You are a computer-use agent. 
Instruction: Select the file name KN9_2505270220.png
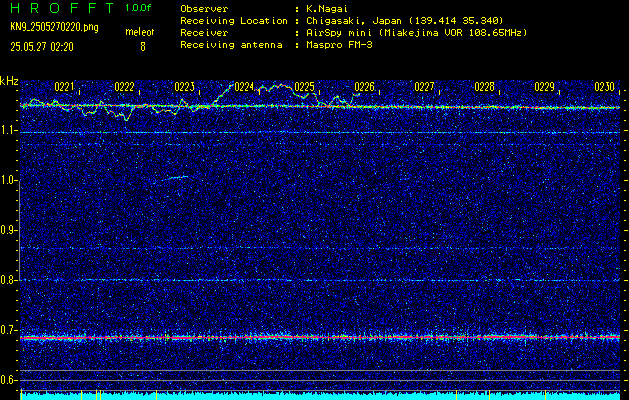(x=54, y=27)
